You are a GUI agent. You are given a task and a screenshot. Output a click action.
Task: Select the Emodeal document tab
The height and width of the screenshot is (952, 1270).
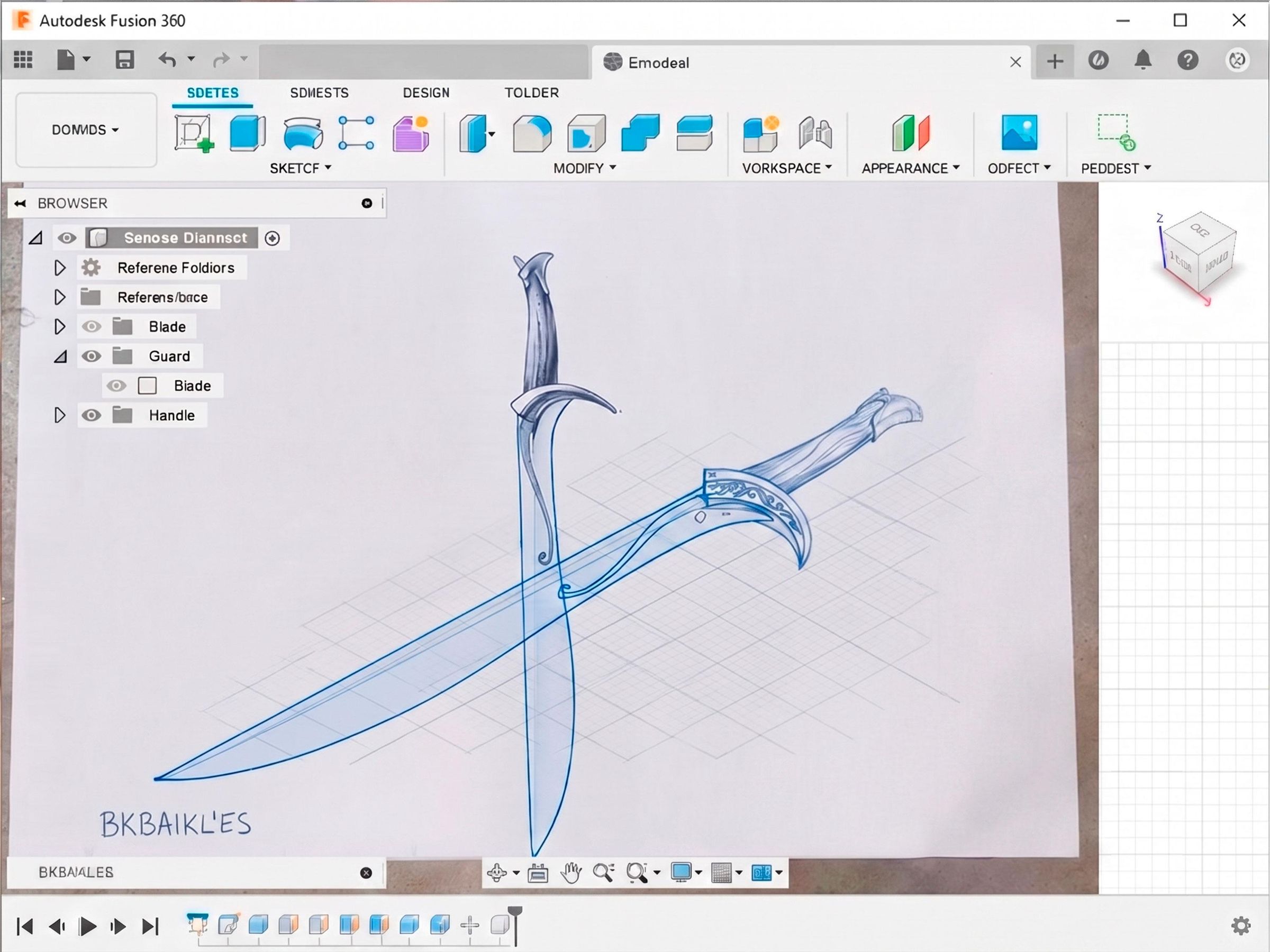pos(811,62)
